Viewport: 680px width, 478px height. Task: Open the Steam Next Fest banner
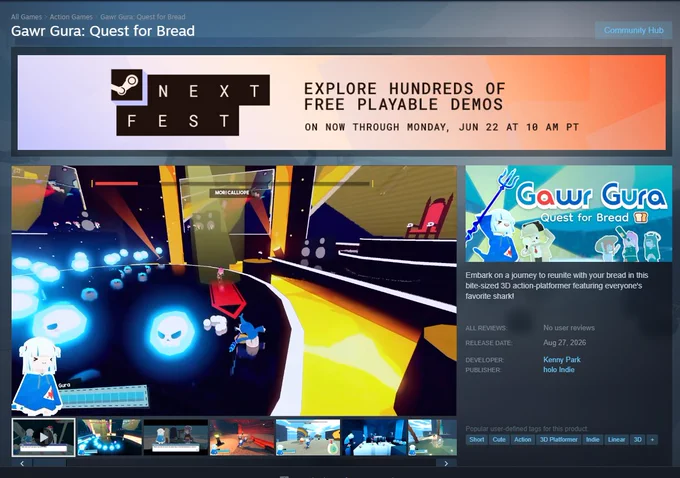point(342,102)
